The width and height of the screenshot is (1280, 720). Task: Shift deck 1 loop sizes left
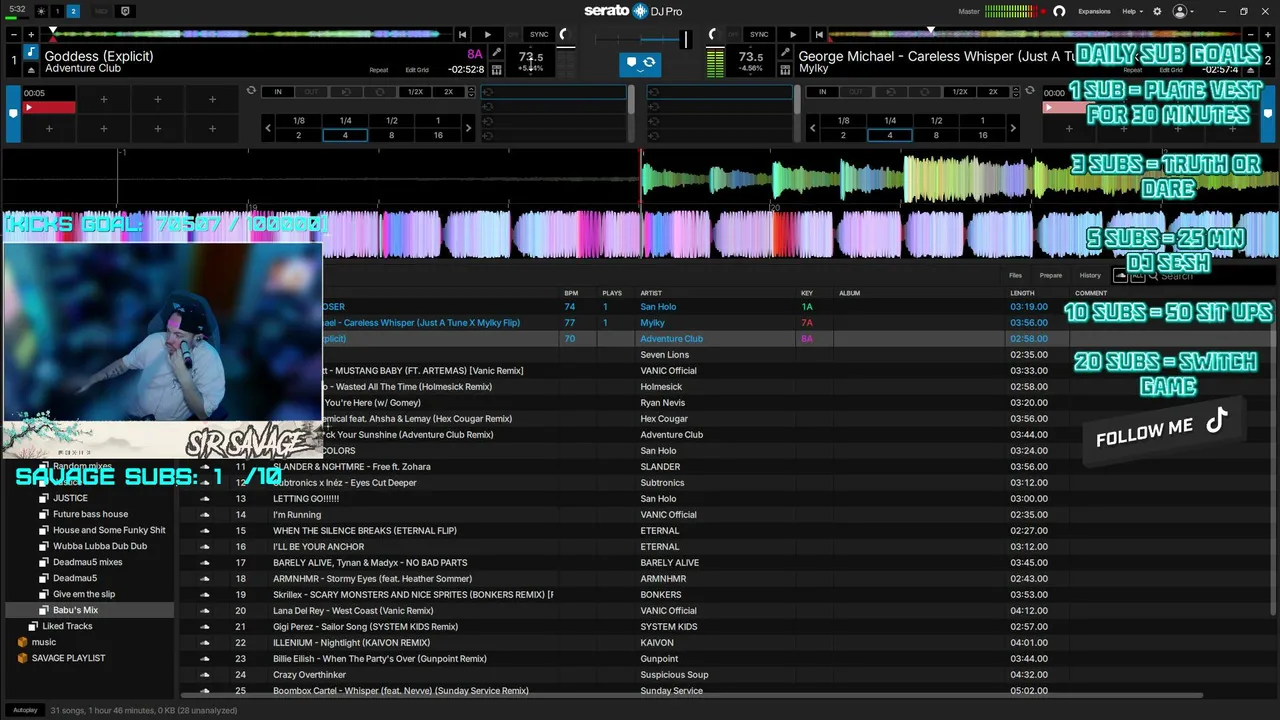click(x=268, y=128)
